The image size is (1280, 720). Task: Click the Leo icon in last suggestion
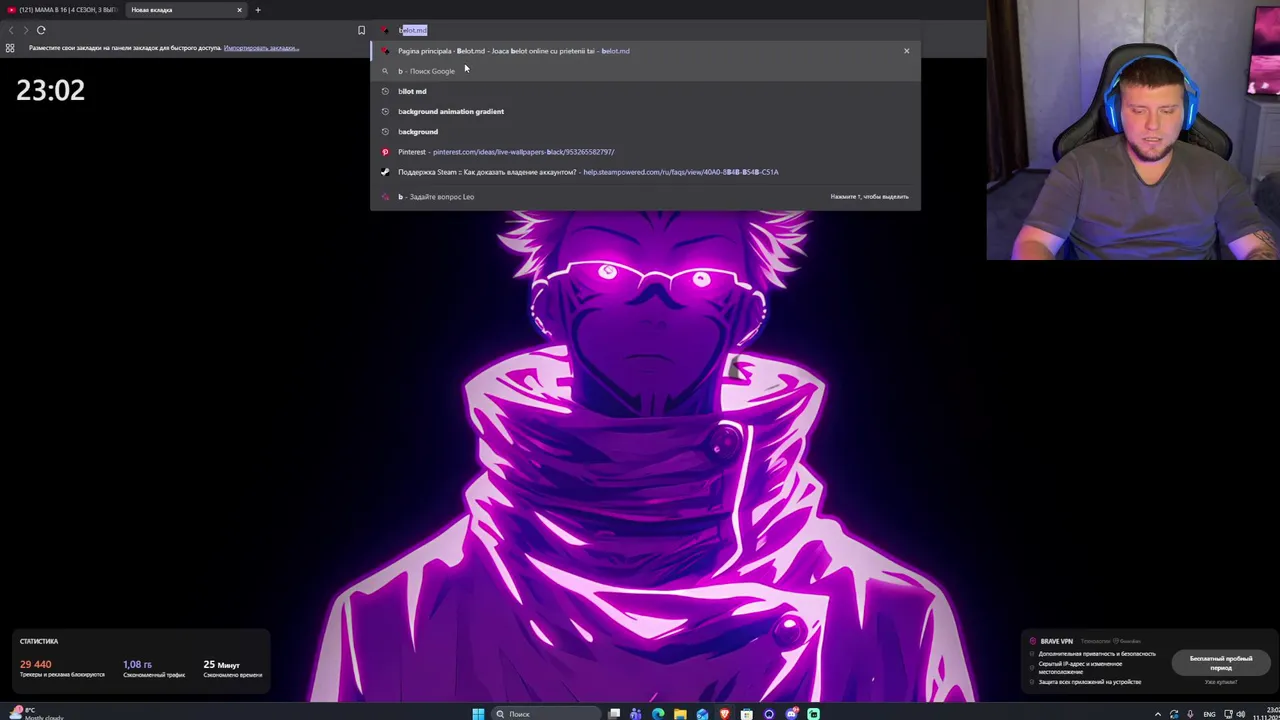coord(385,197)
